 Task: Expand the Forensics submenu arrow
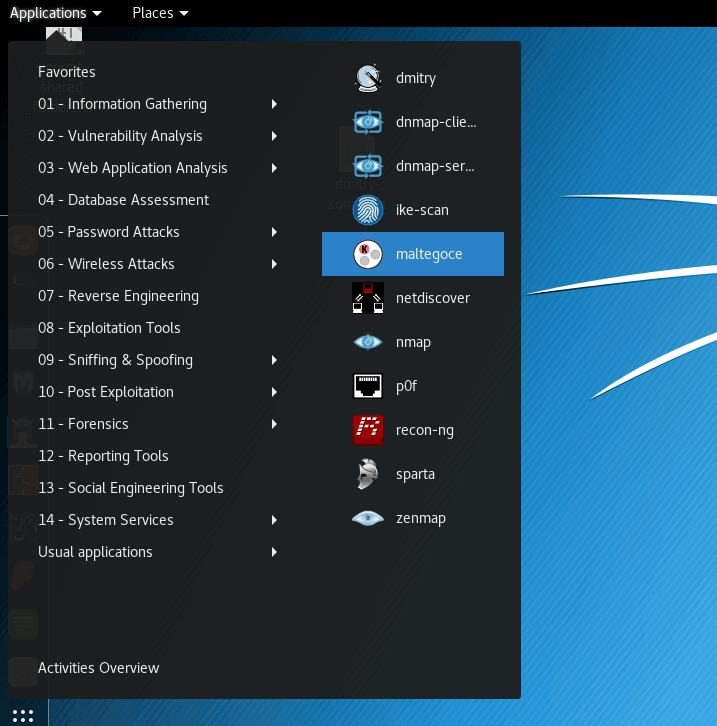pos(274,424)
